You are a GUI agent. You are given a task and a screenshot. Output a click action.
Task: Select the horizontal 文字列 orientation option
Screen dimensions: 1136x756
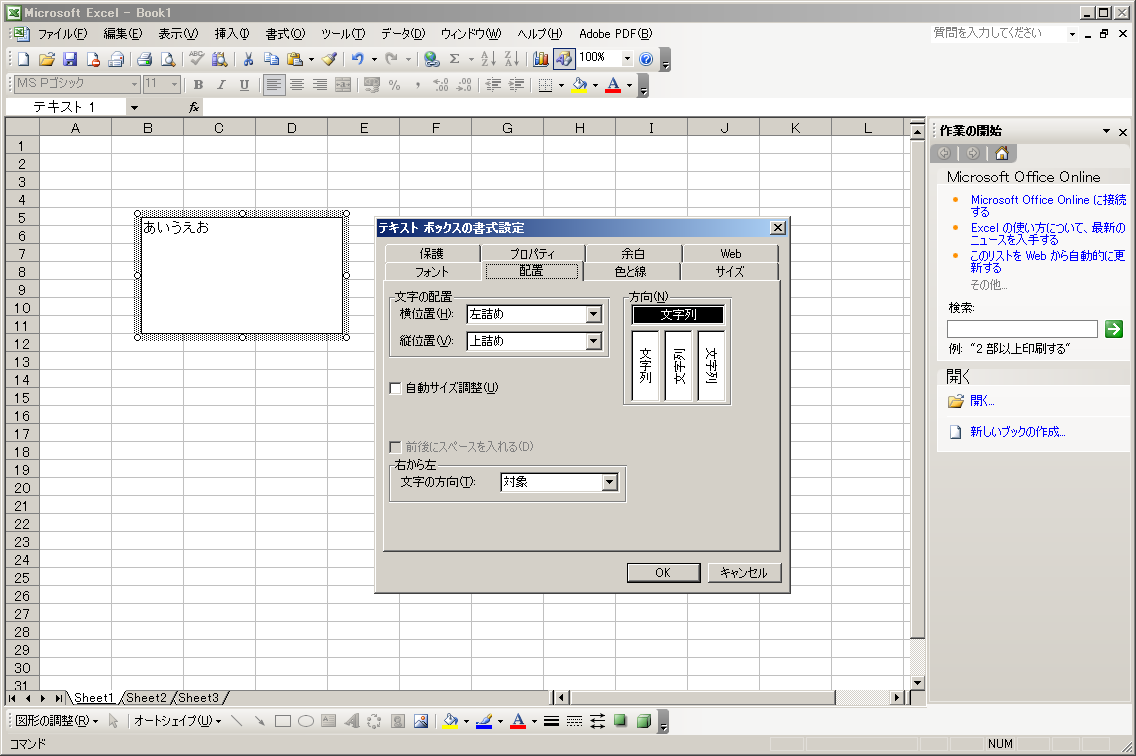pos(678,315)
